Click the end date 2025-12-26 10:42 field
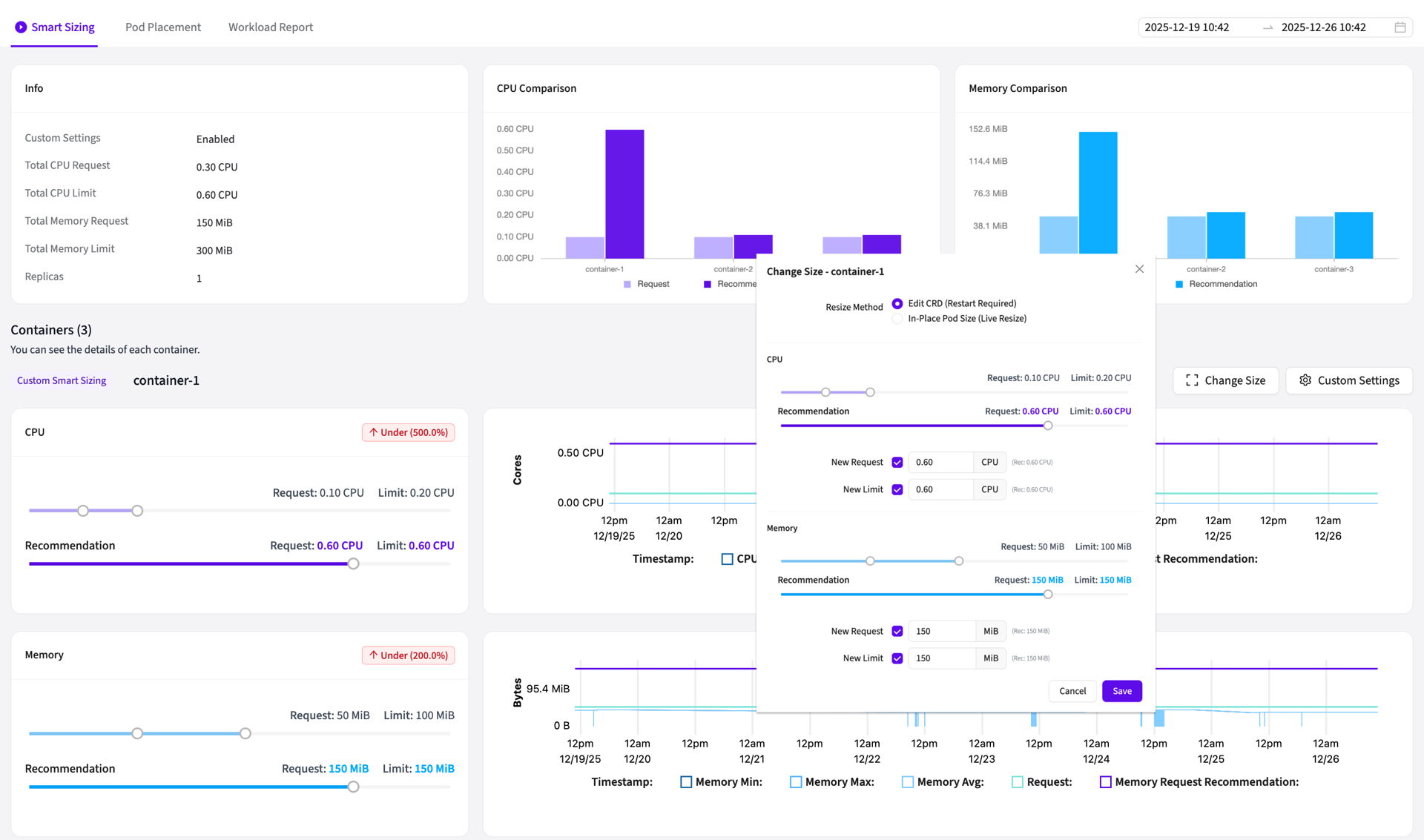Viewport: 1424px width, 840px height. click(x=1324, y=27)
